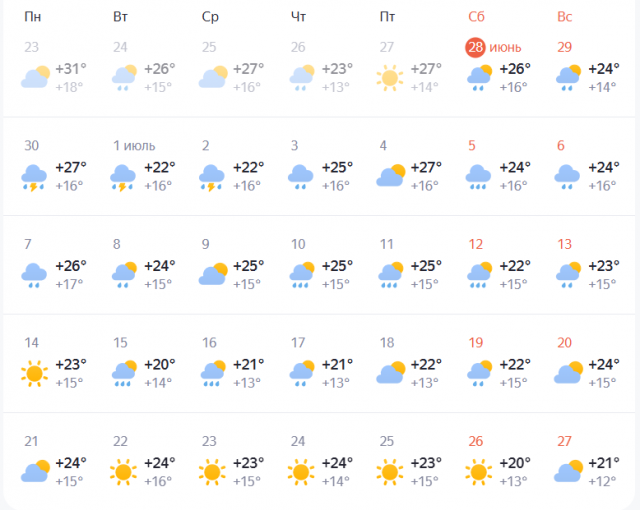Screen dimensions: 640x510
Task: Click the +20° temperature on July 15
Action: pyautogui.click(x=160, y=364)
